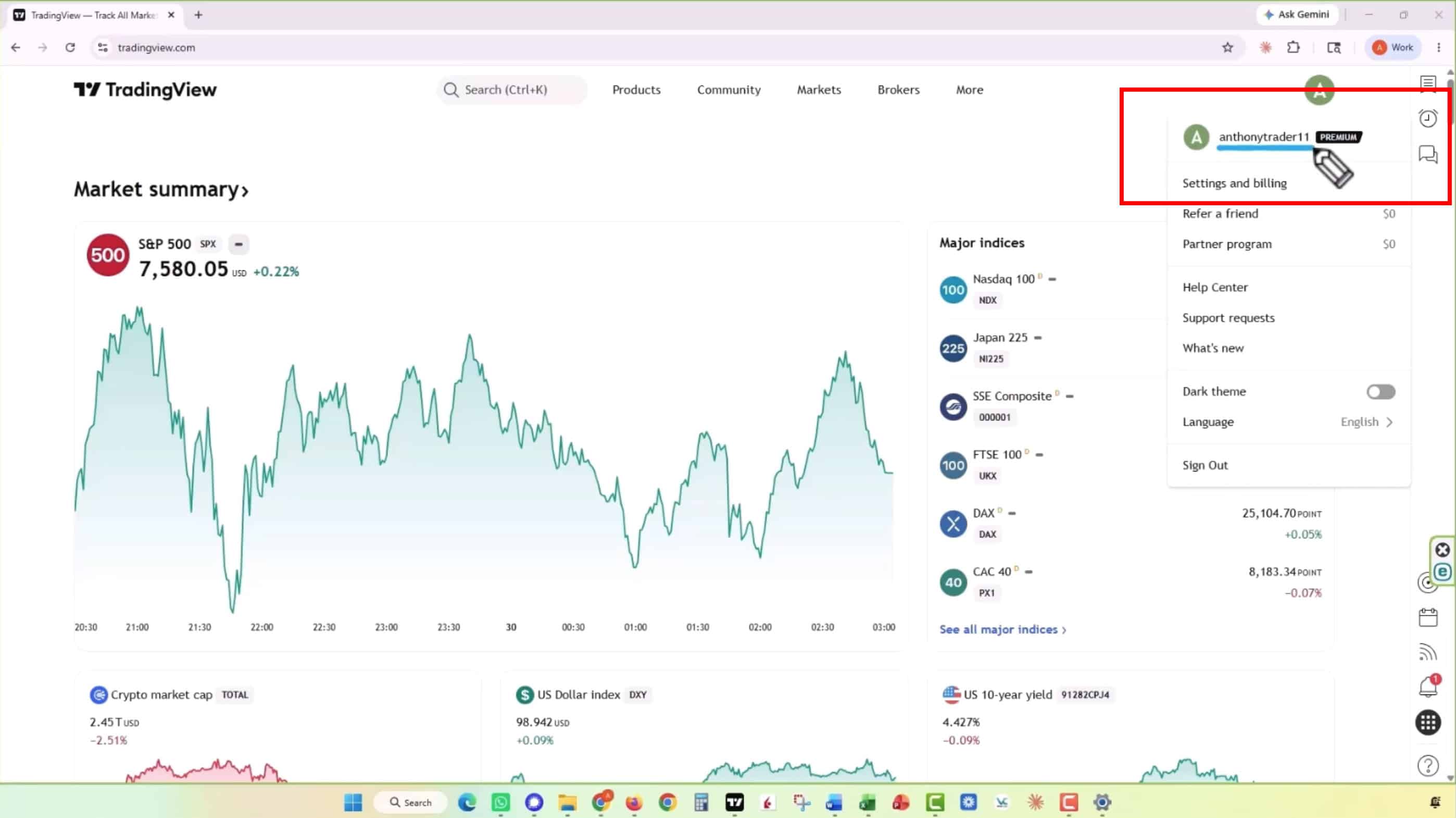Open Support requests from the menu
Screen dimensions: 1456x818
[x=1288, y=318]
